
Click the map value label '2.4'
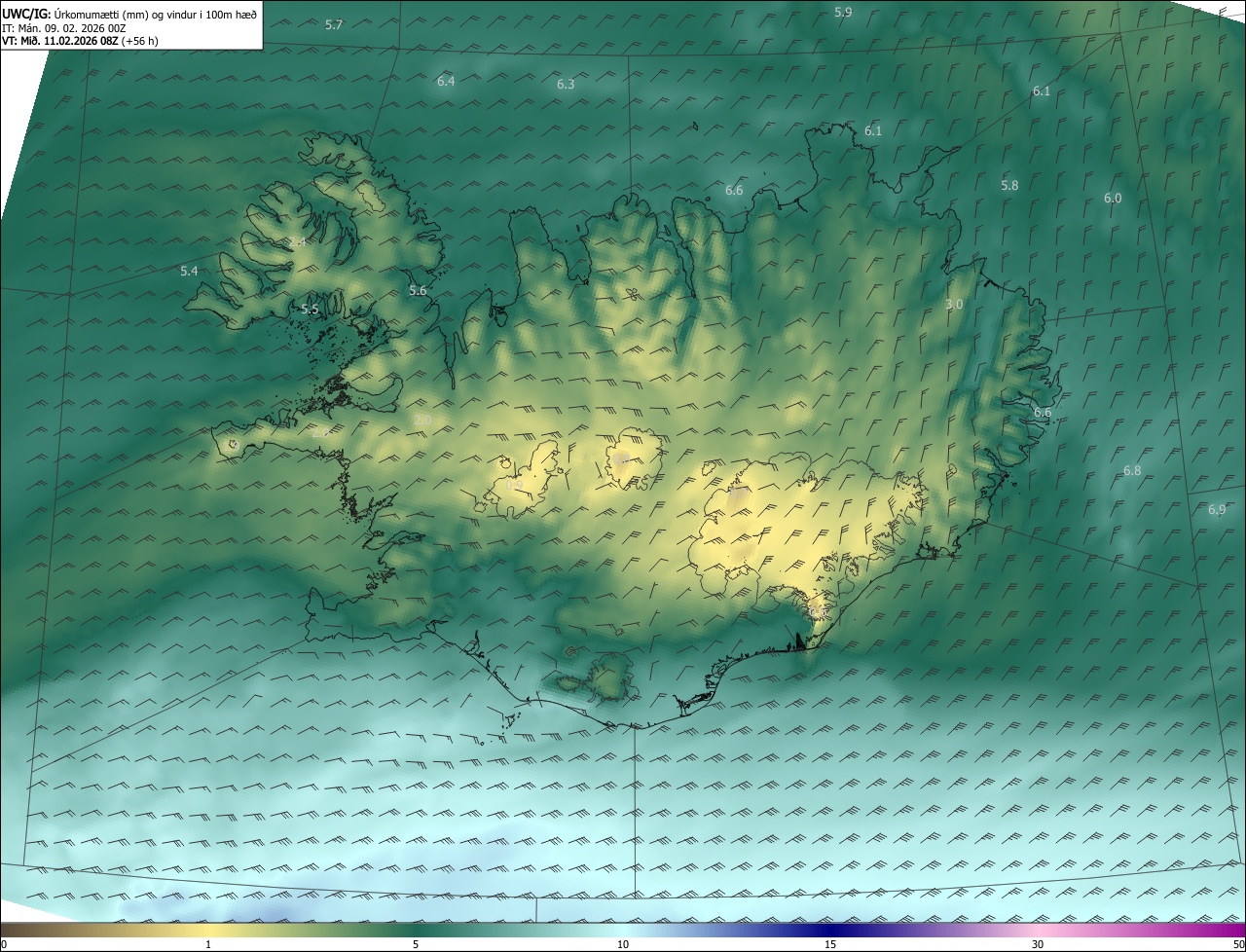coord(297,241)
